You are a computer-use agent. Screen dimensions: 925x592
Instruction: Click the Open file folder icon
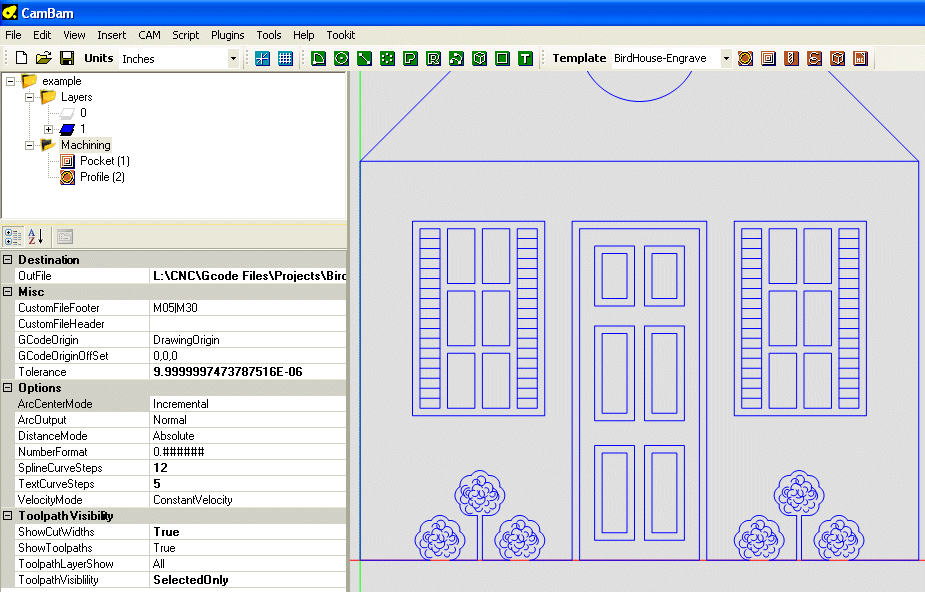point(44,59)
